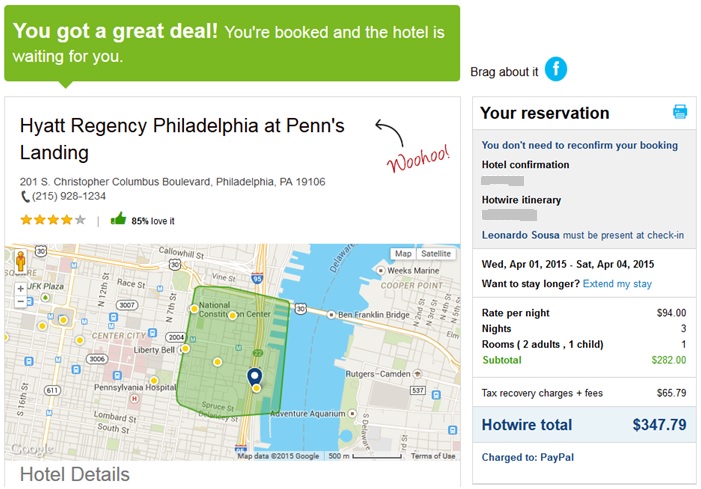
Task: Click the Liberty Bell yellow map marker
Action: point(185,349)
